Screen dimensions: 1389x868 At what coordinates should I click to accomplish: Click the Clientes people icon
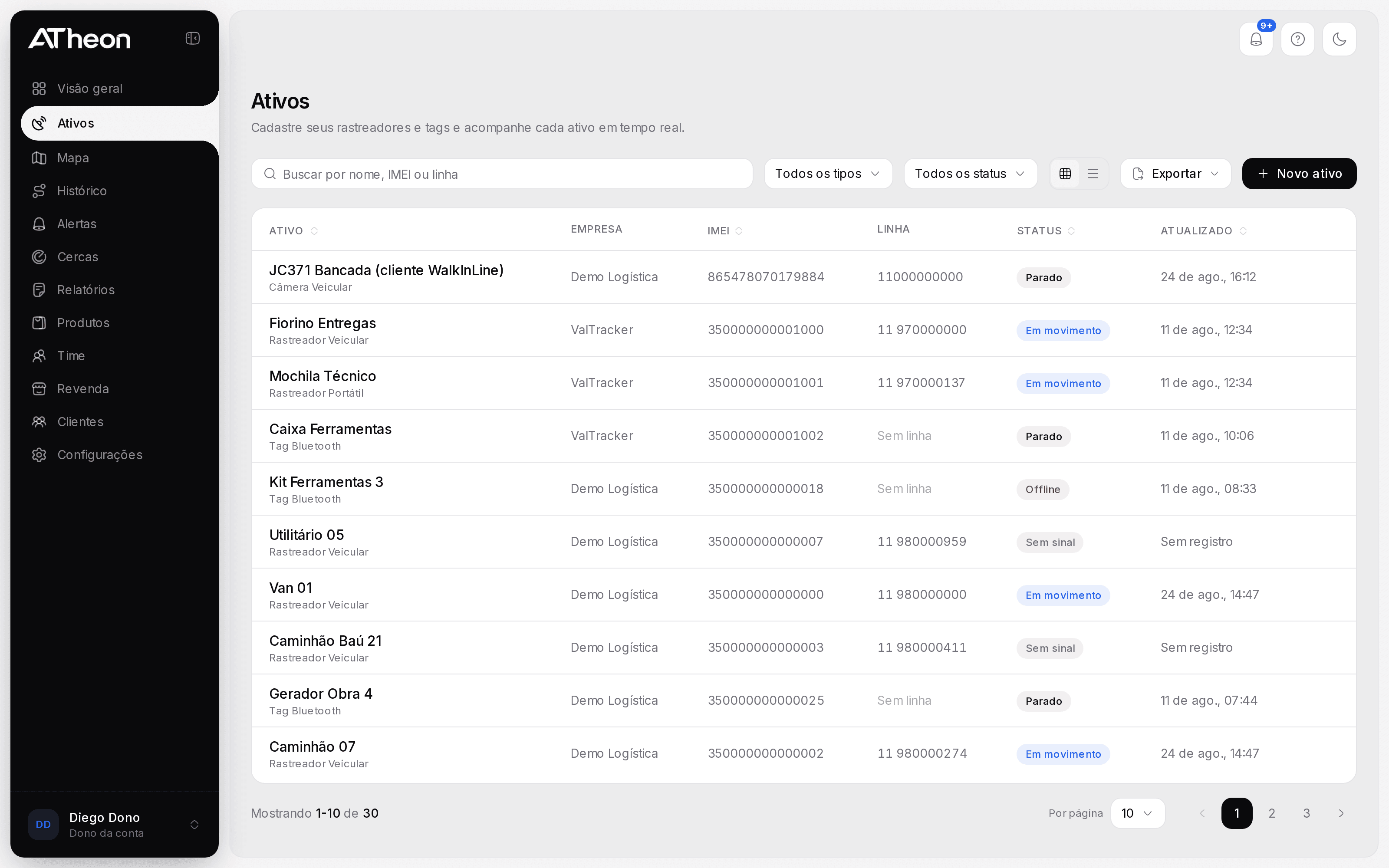coord(39,422)
